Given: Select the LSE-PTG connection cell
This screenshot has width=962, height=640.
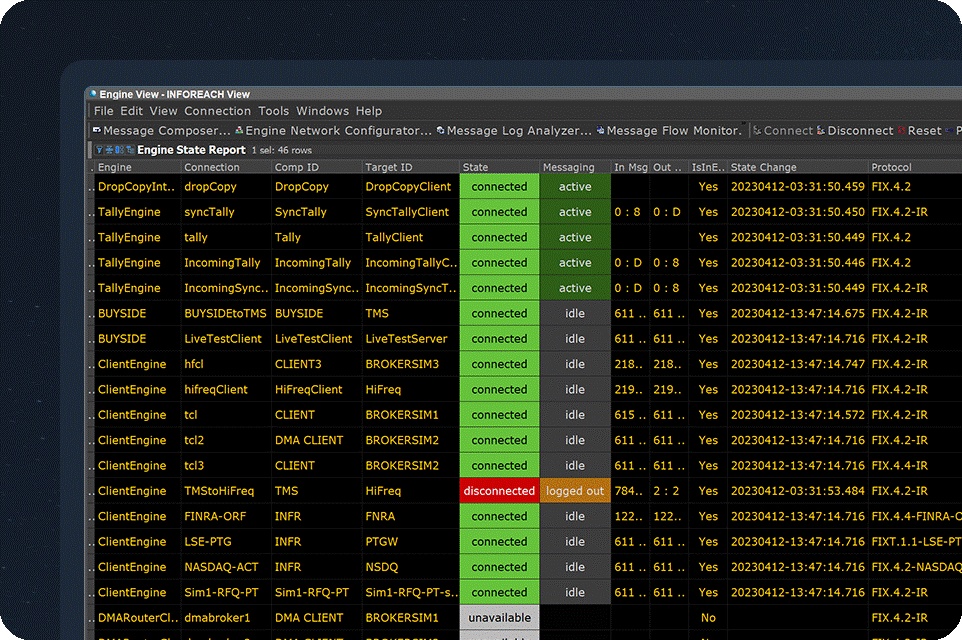Looking at the screenshot, I should point(226,542).
